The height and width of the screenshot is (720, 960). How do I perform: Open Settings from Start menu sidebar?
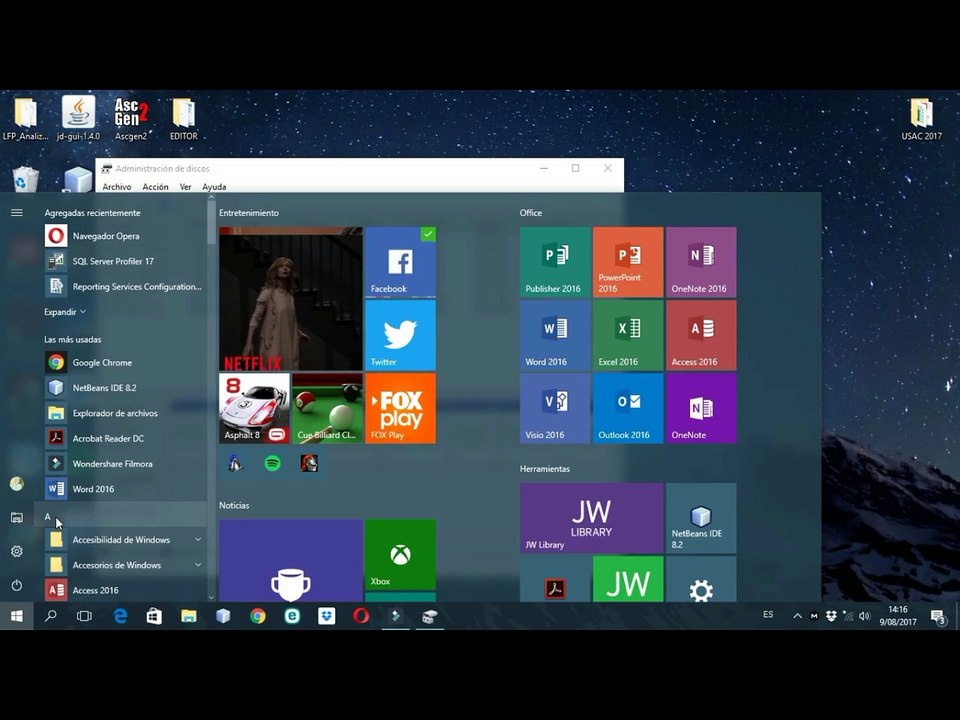17,551
